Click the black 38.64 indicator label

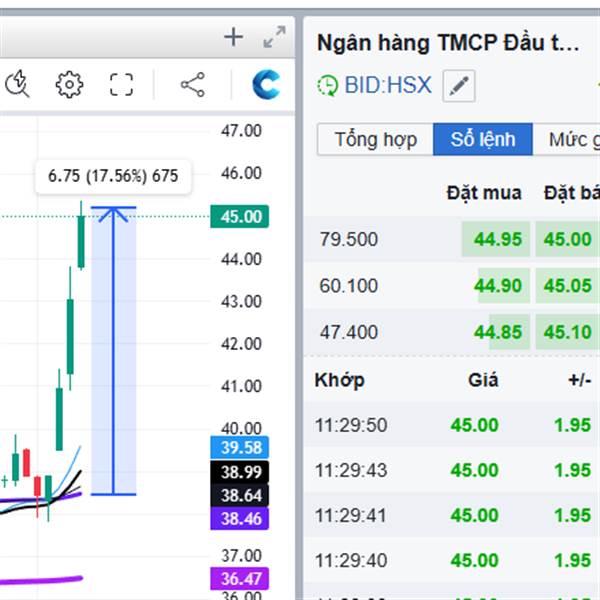(240, 496)
